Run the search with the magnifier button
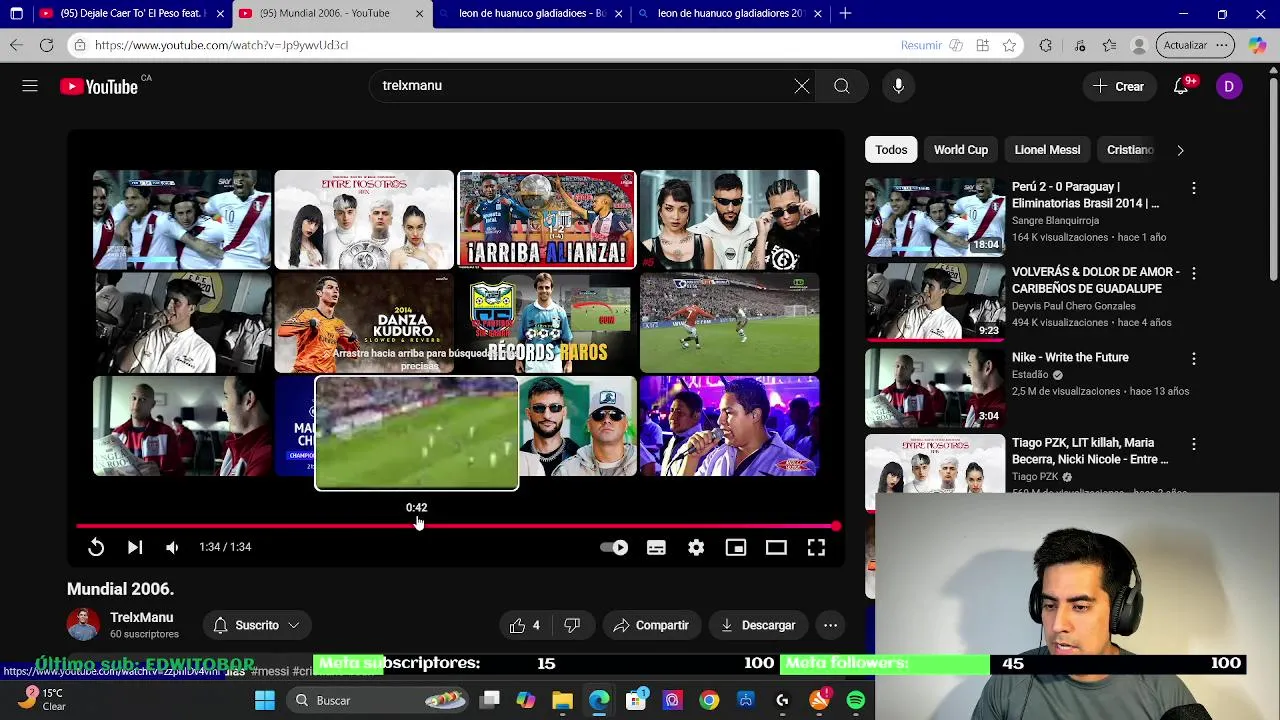 coord(842,86)
